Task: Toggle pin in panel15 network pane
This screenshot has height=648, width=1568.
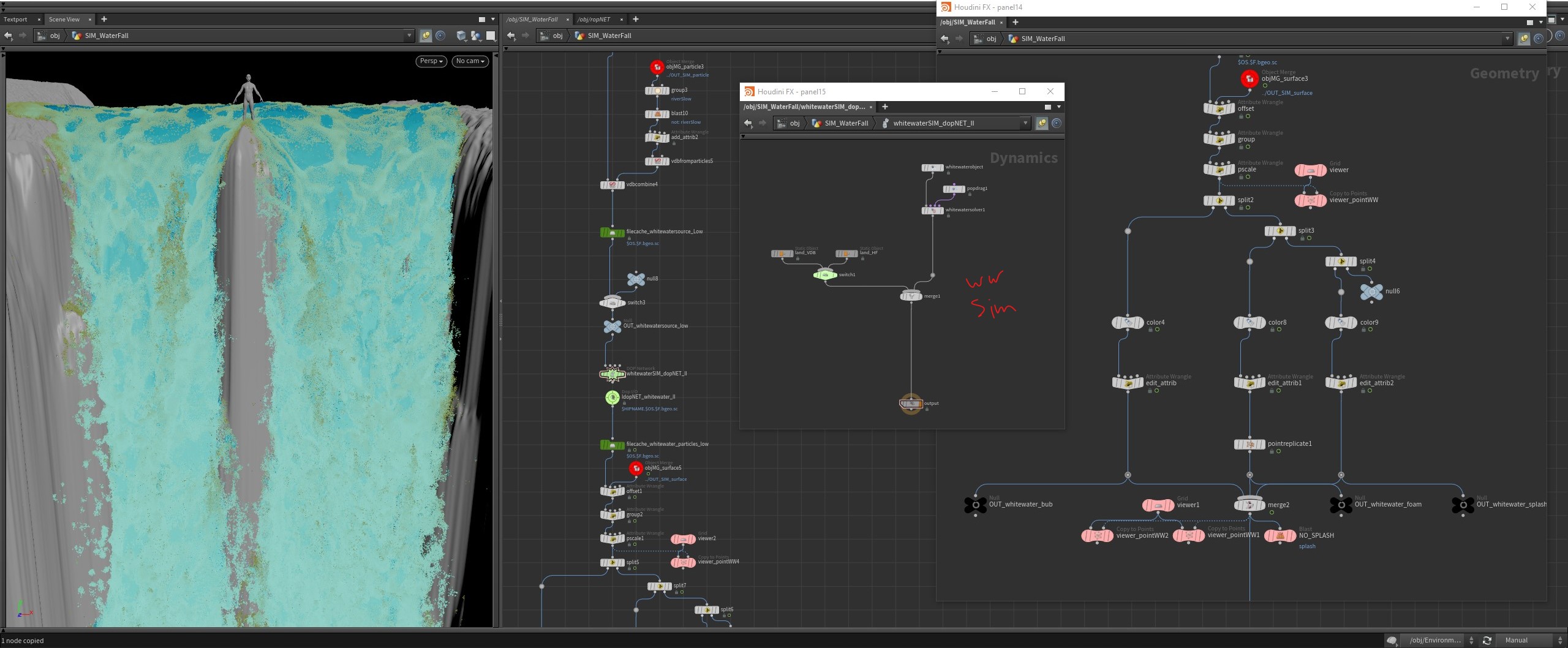Action: click(1042, 123)
